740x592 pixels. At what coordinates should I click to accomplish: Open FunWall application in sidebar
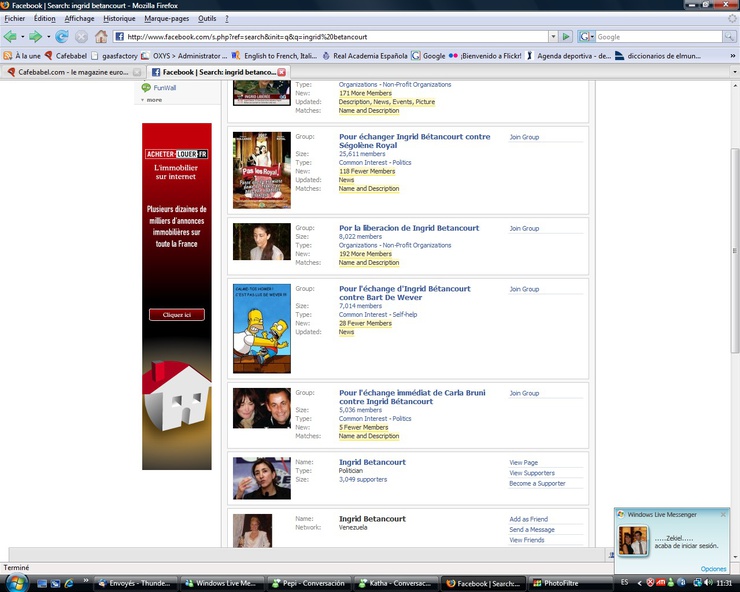pyautogui.click(x=159, y=88)
